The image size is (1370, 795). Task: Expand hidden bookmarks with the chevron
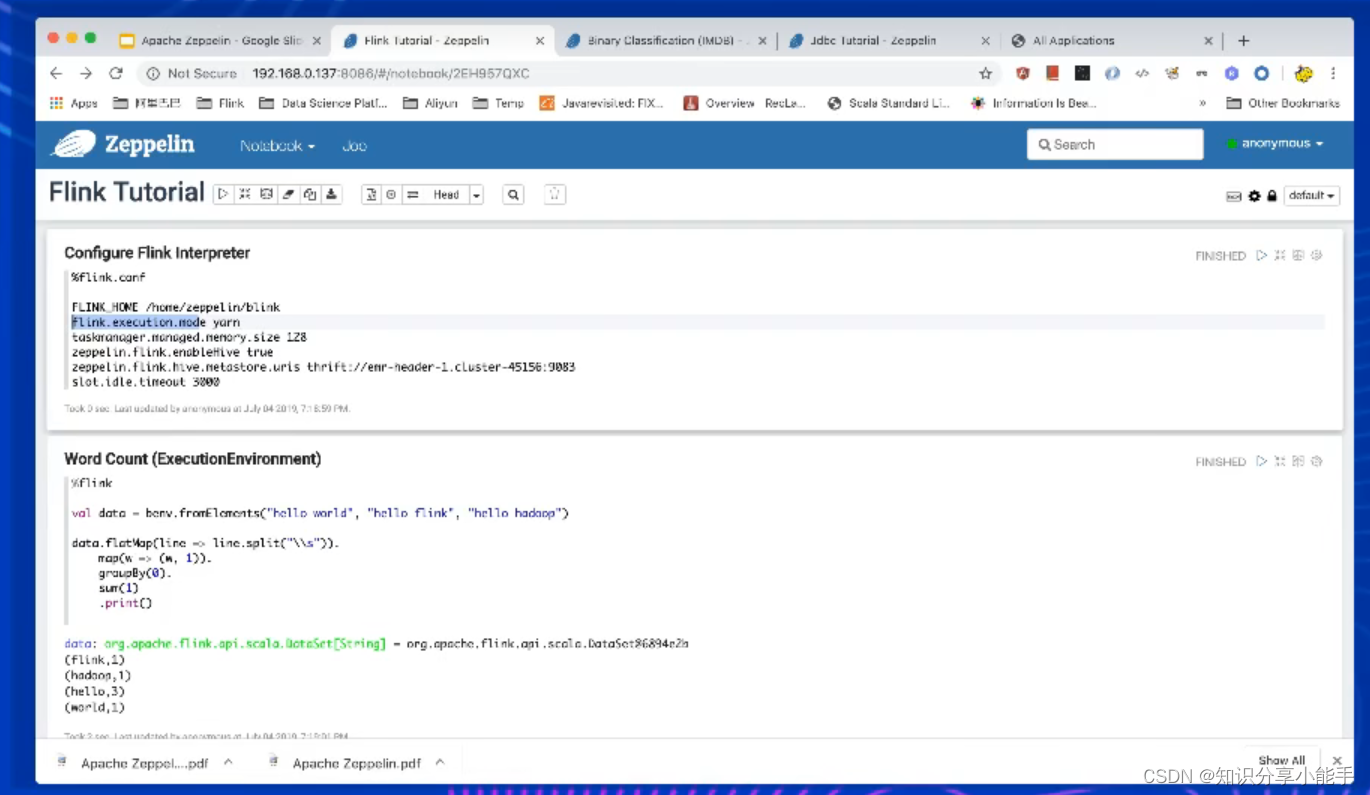[1202, 103]
